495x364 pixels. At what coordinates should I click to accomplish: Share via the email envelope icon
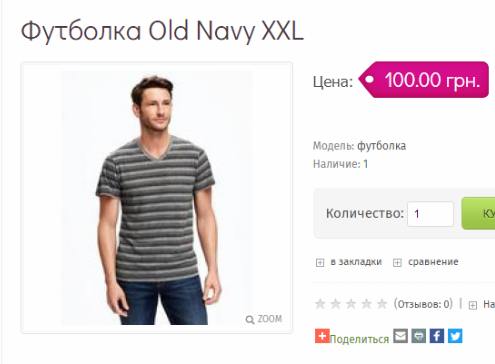click(x=400, y=336)
